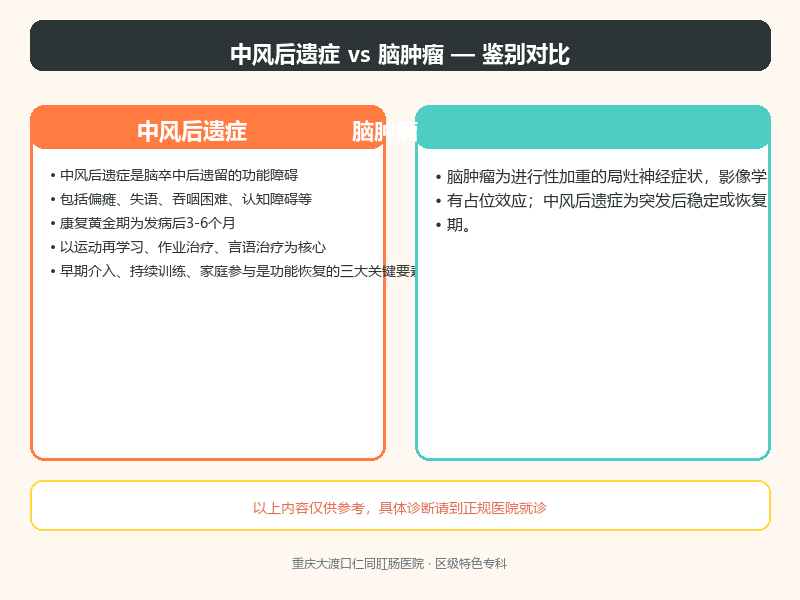Viewport: 800px width, 600px height.
Task: Click the short bullet 期。
Action: pos(453,224)
